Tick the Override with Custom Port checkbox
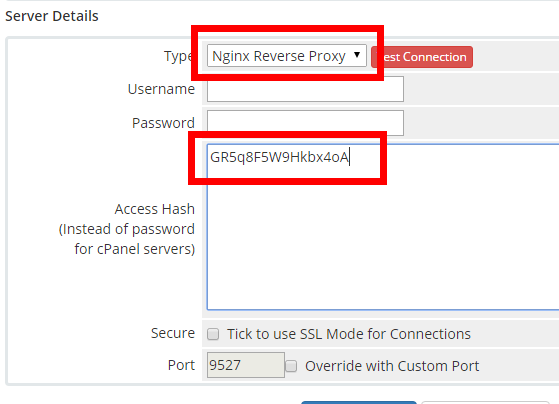The width and height of the screenshot is (559, 404). click(291, 366)
